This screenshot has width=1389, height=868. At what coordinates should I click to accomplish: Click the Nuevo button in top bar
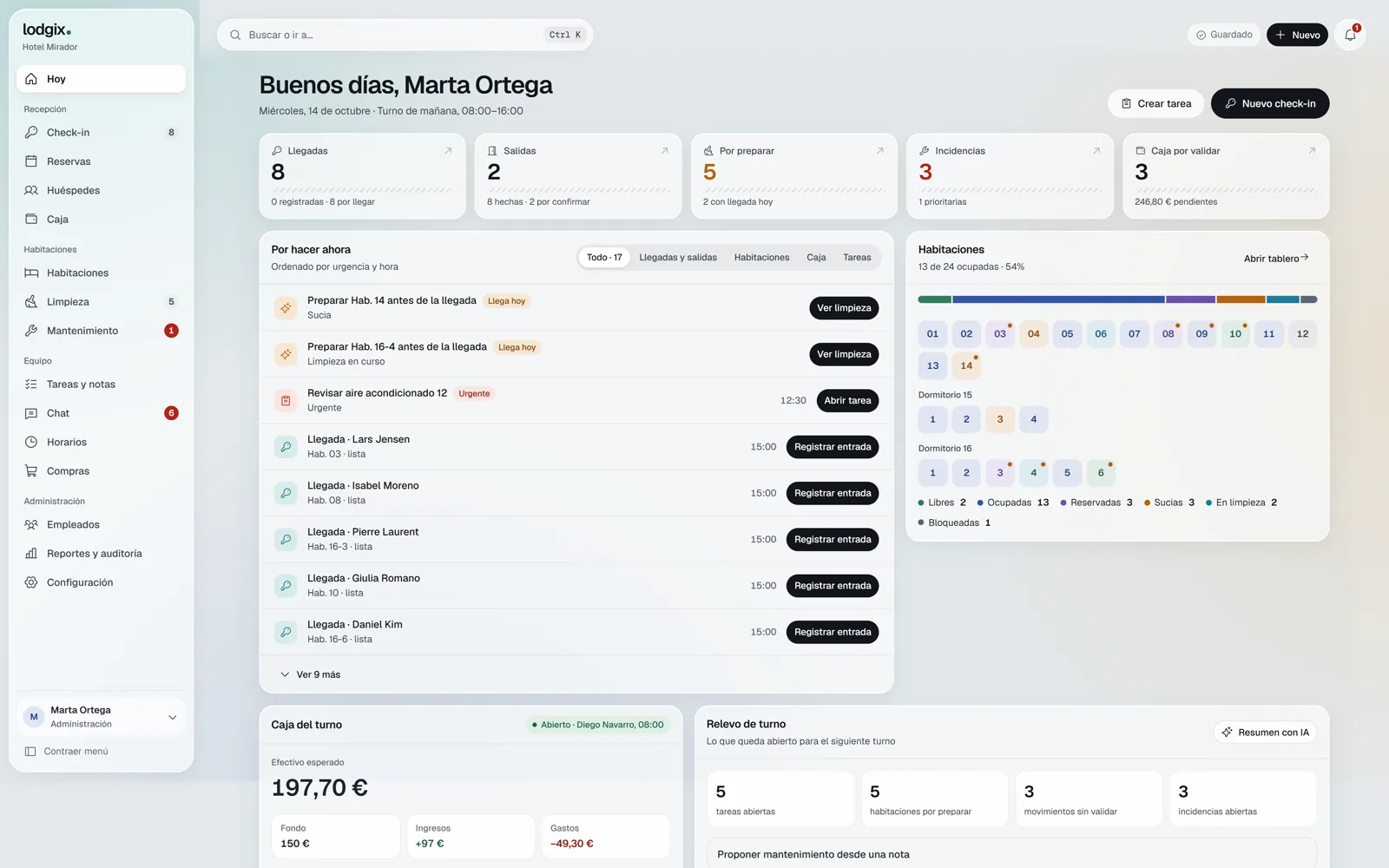click(1297, 35)
